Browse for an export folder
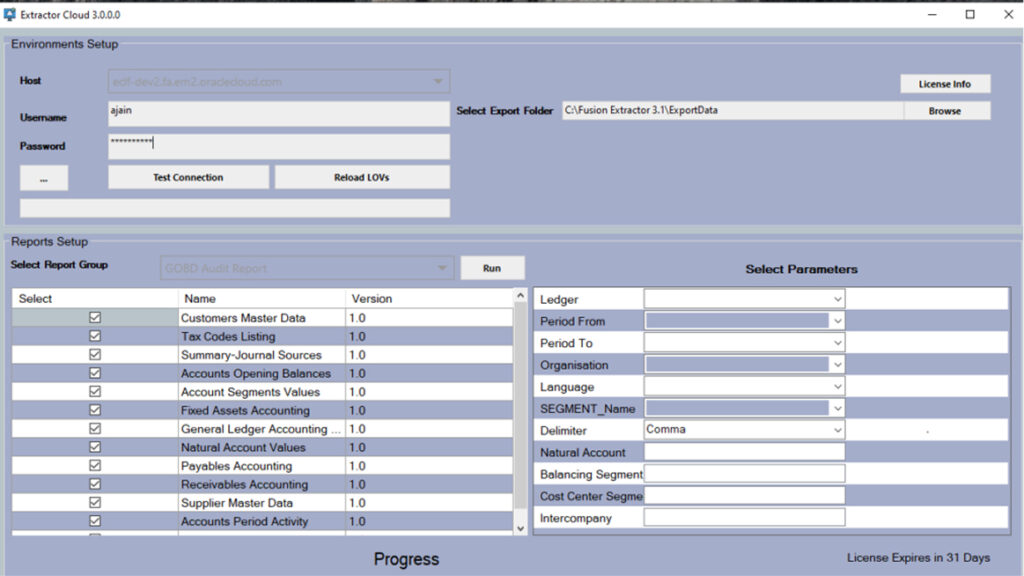The image size is (1024, 576). click(945, 111)
